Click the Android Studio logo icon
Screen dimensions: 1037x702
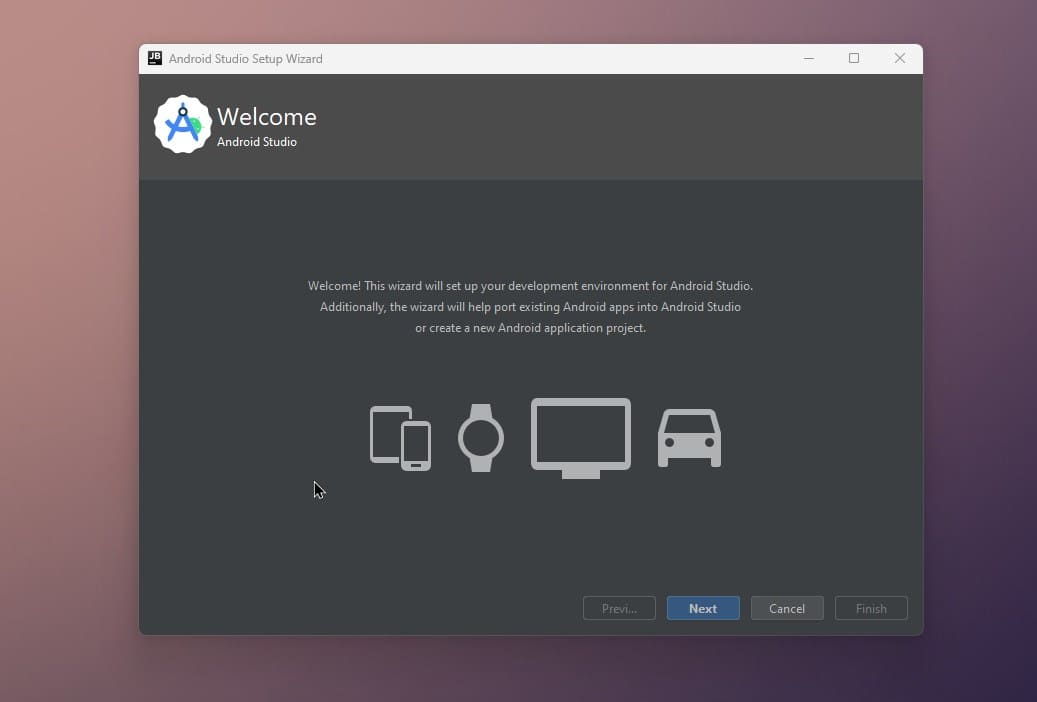(183, 124)
